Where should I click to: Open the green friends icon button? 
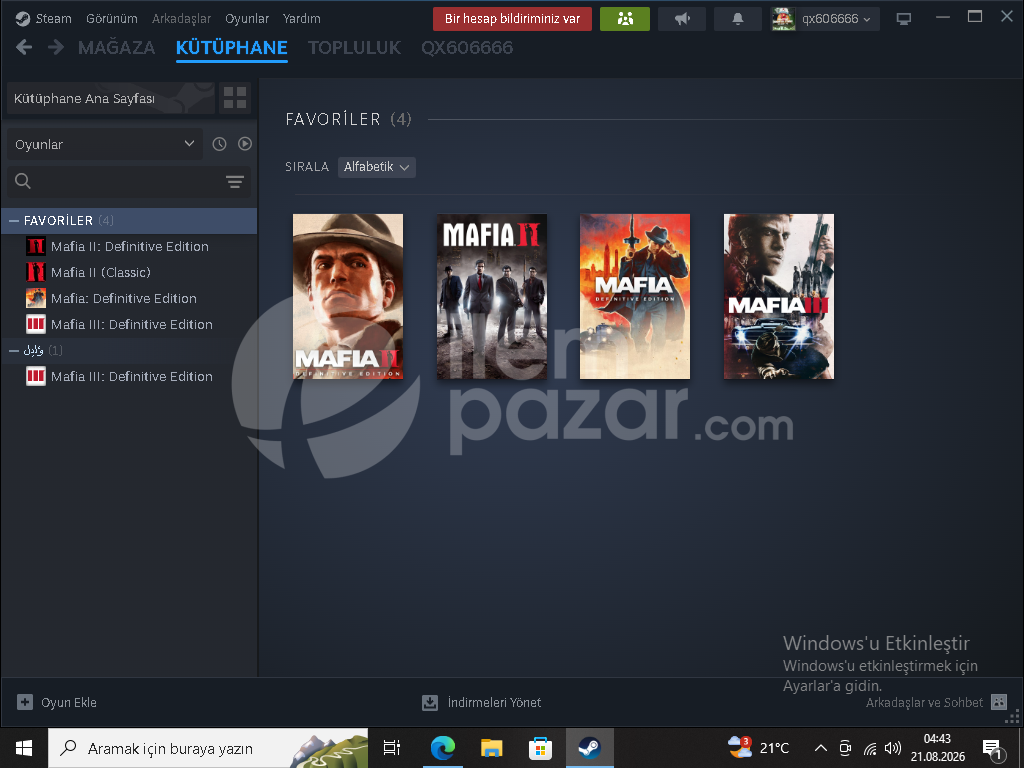624,19
